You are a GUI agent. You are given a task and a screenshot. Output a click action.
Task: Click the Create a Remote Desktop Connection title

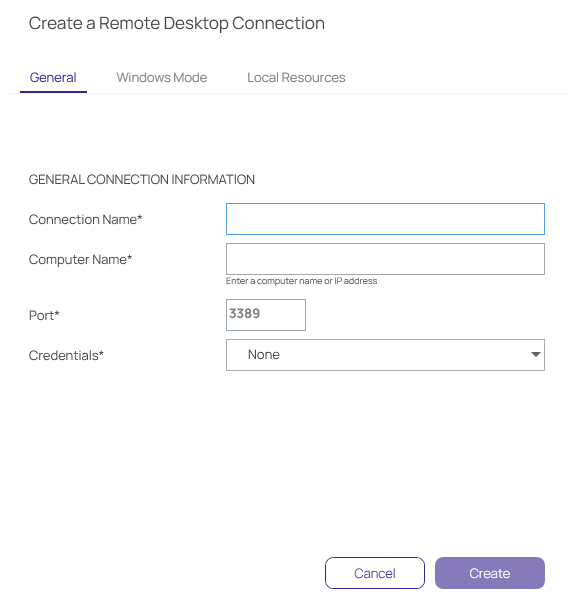pyautogui.click(x=177, y=23)
